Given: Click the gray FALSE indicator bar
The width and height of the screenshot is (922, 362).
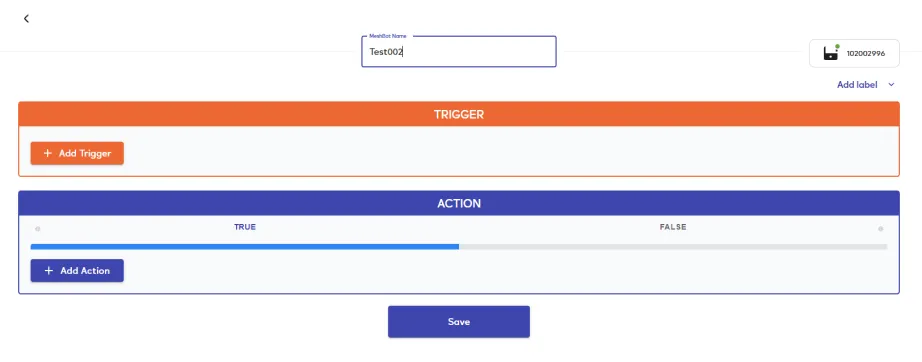Looking at the screenshot, I should (x=673, y=247).
